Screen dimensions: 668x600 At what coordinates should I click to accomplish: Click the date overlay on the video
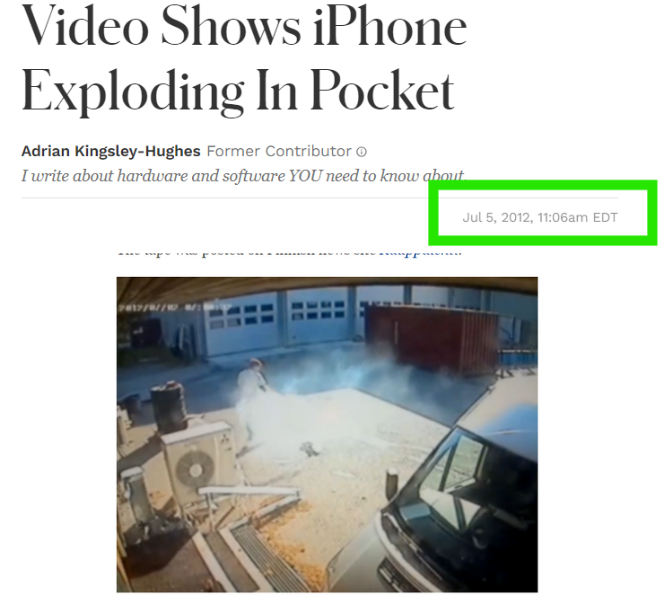(175, 308)
